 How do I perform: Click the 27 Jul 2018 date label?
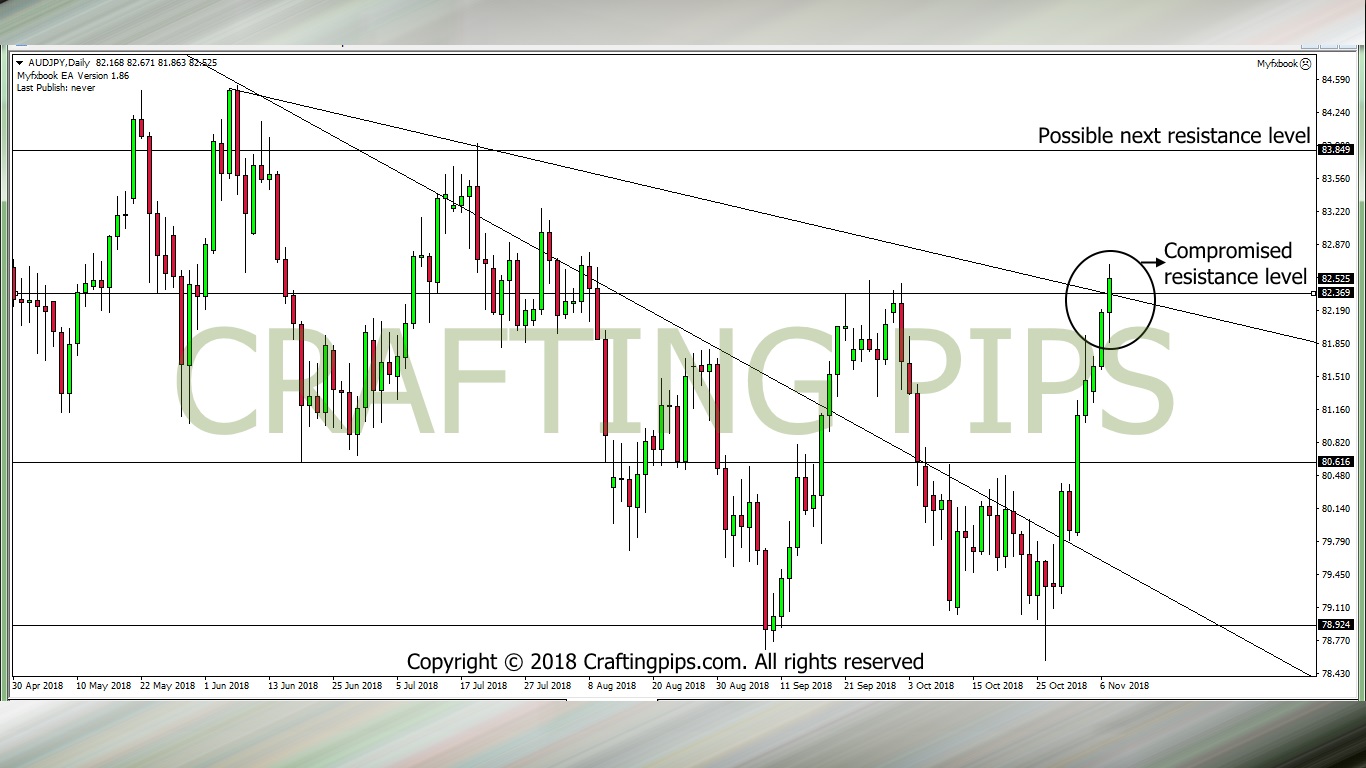547,686
